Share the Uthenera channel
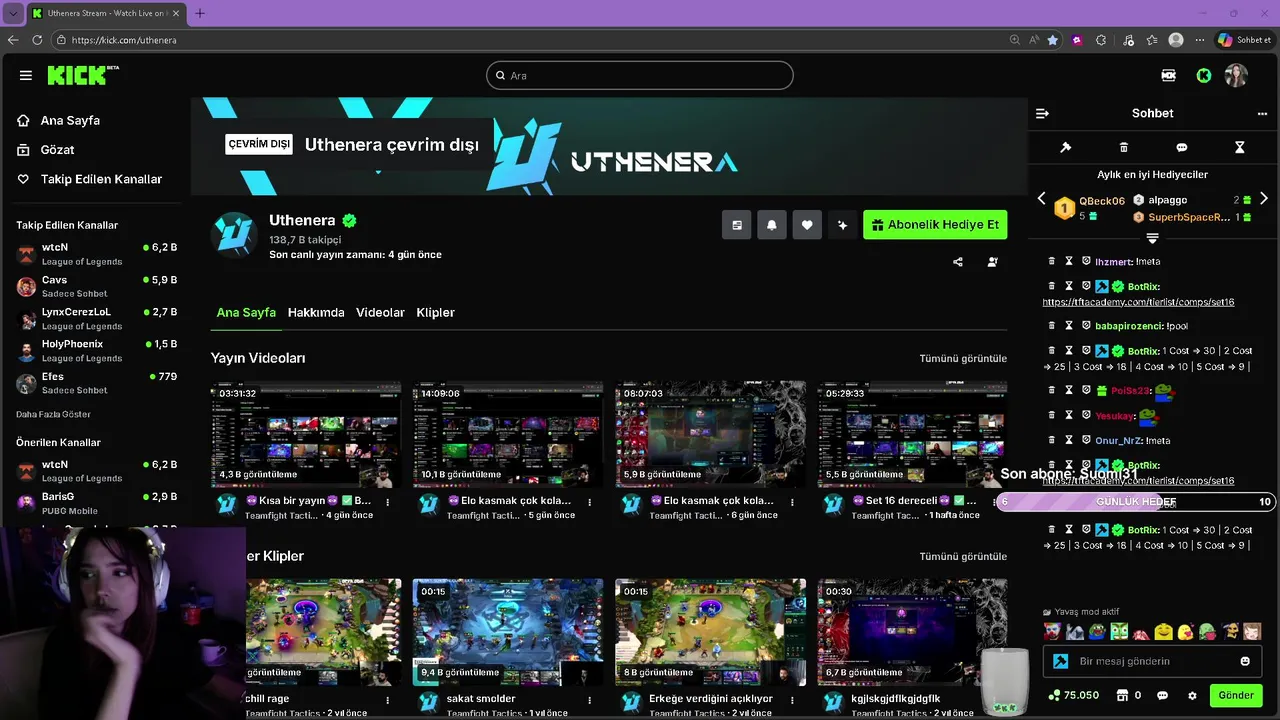The width and height of the screenshot is (1280, 720). pos(958,262)
